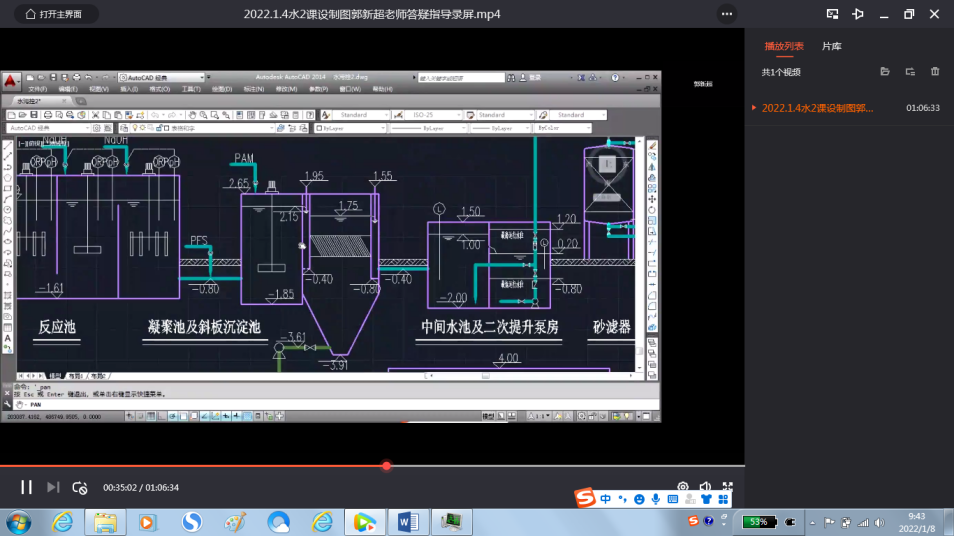This screenshot has height=537, width=956.
Task: Click the add-to-playlist icon
Action: 910,72
